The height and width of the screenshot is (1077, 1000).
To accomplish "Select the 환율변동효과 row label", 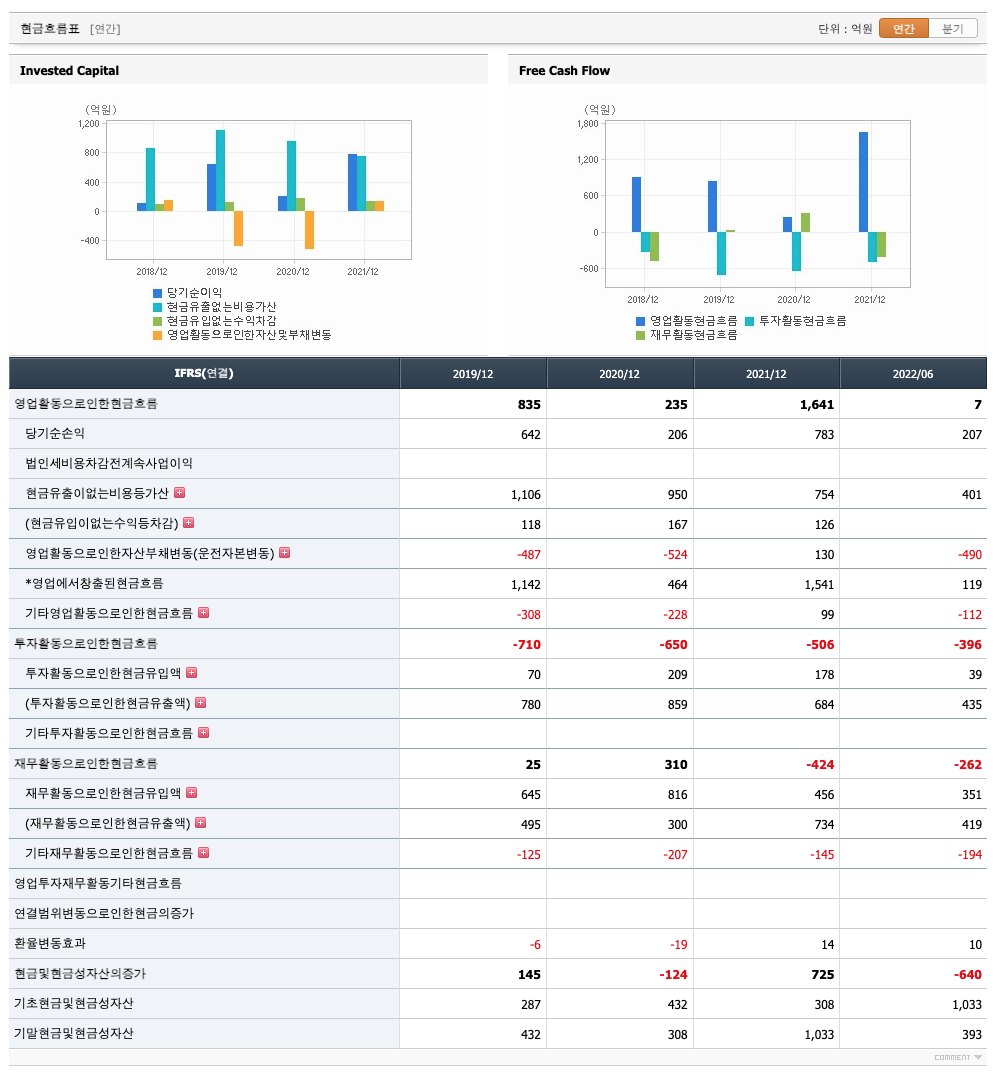I will coord(50,943).
